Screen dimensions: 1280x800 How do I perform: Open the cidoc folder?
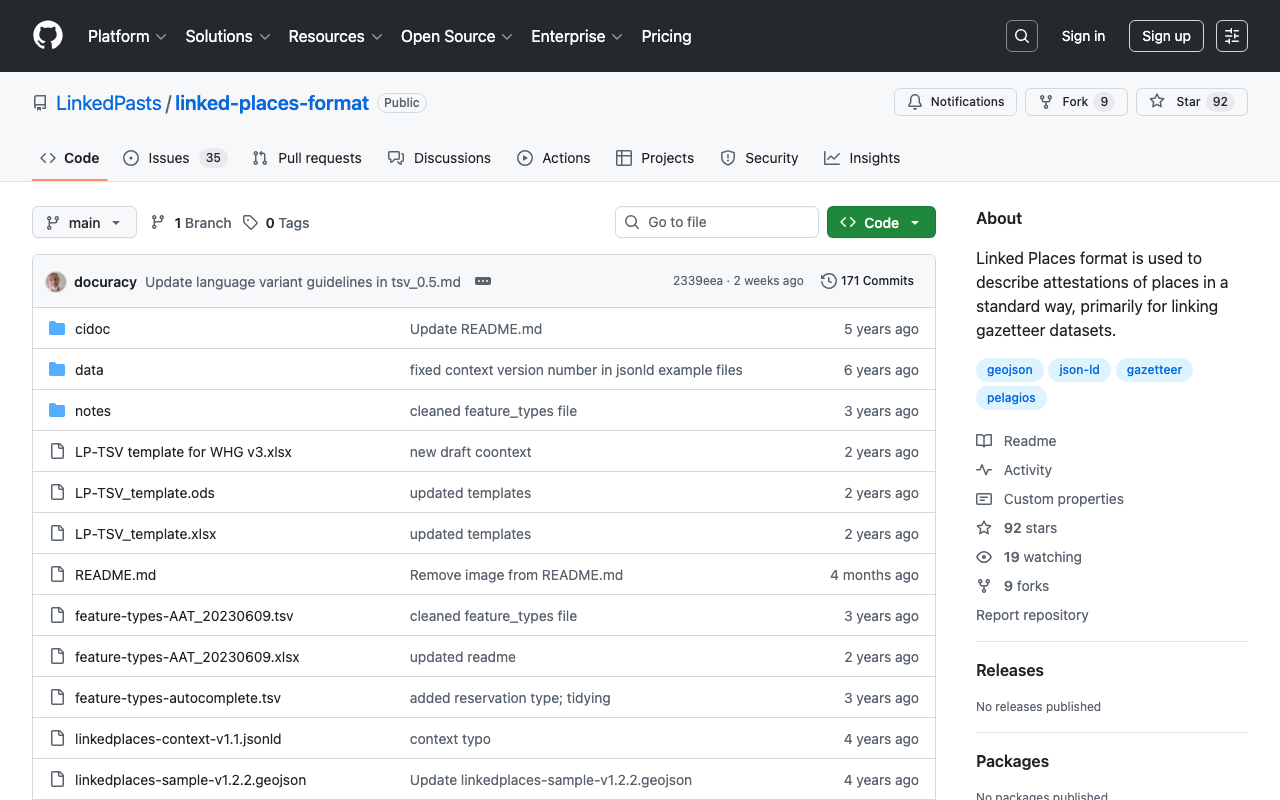point(92,329)
